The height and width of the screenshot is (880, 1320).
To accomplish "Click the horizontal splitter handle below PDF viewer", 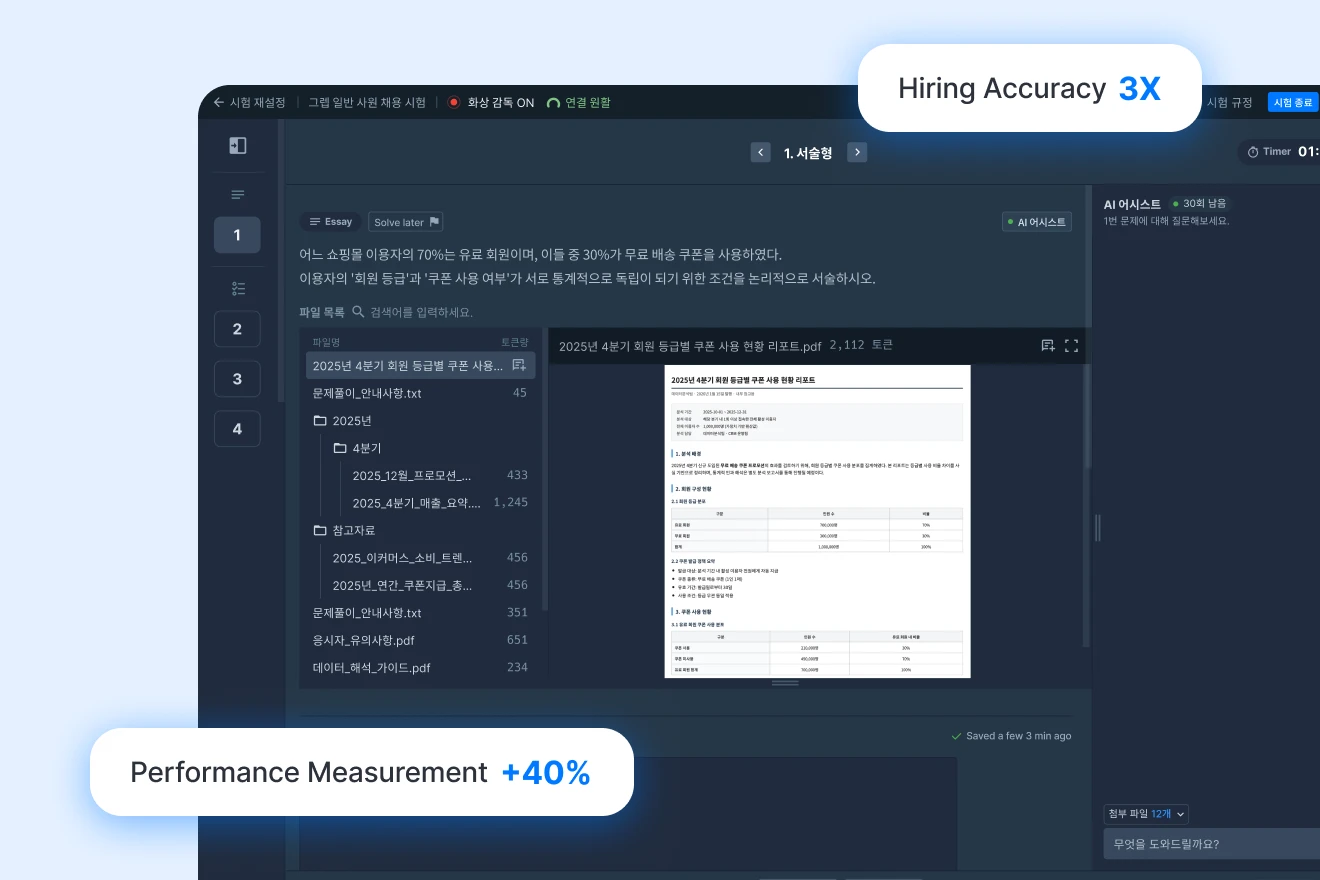I will 785,683.
